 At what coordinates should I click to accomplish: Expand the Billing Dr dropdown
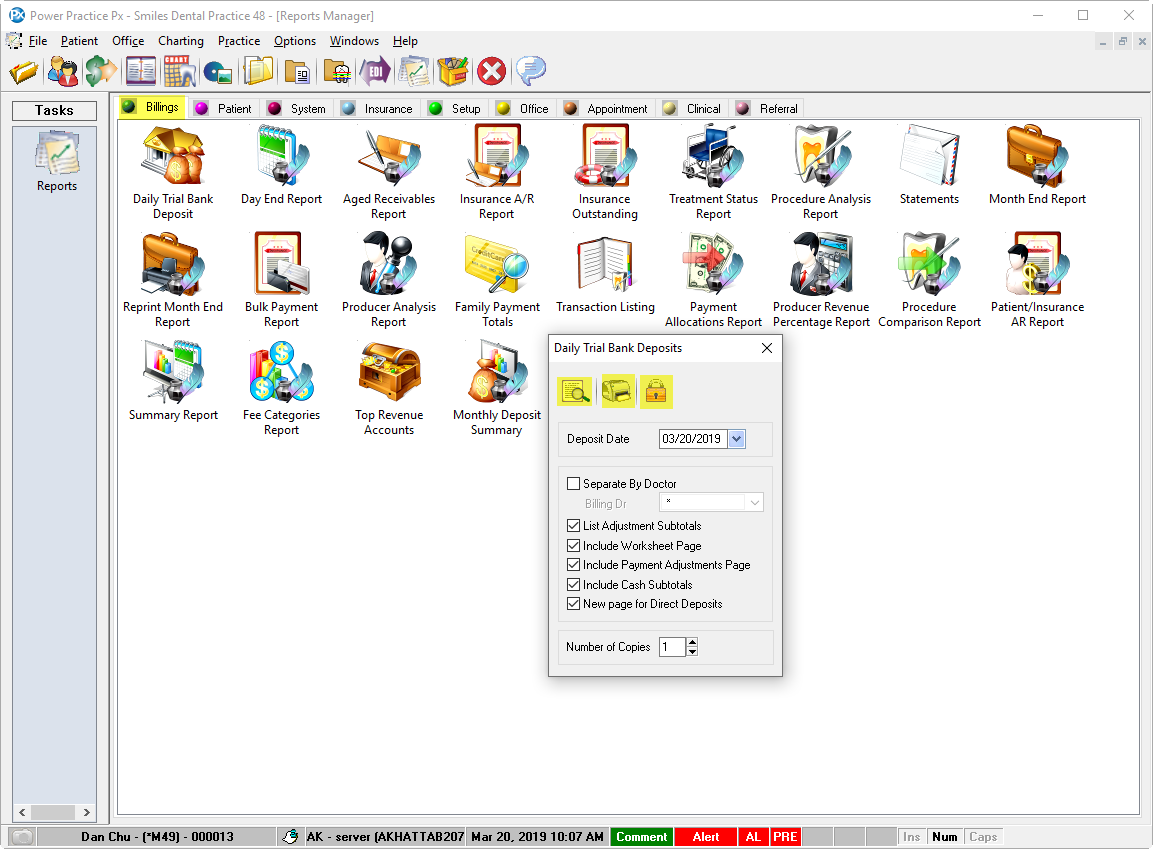(754, 503)
